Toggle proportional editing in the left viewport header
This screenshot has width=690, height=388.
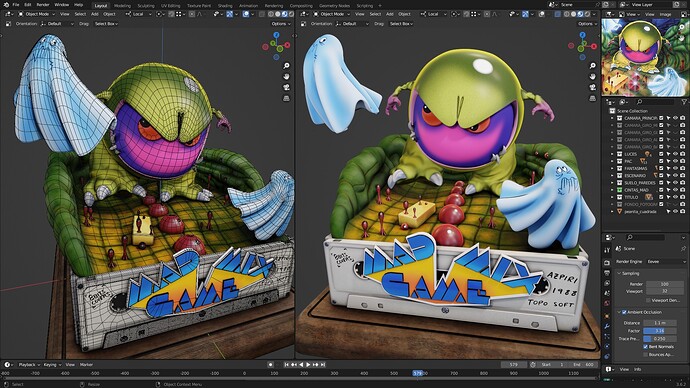192,14
